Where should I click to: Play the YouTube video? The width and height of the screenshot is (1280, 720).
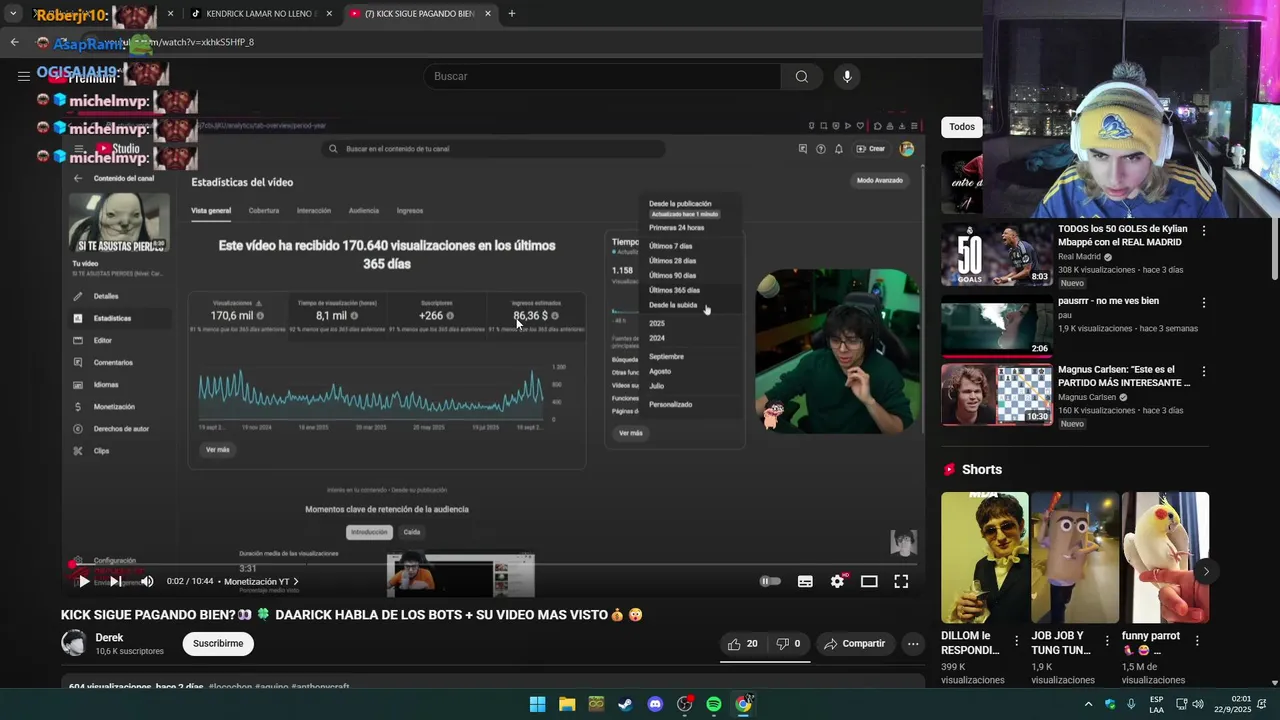coord(84,581)
